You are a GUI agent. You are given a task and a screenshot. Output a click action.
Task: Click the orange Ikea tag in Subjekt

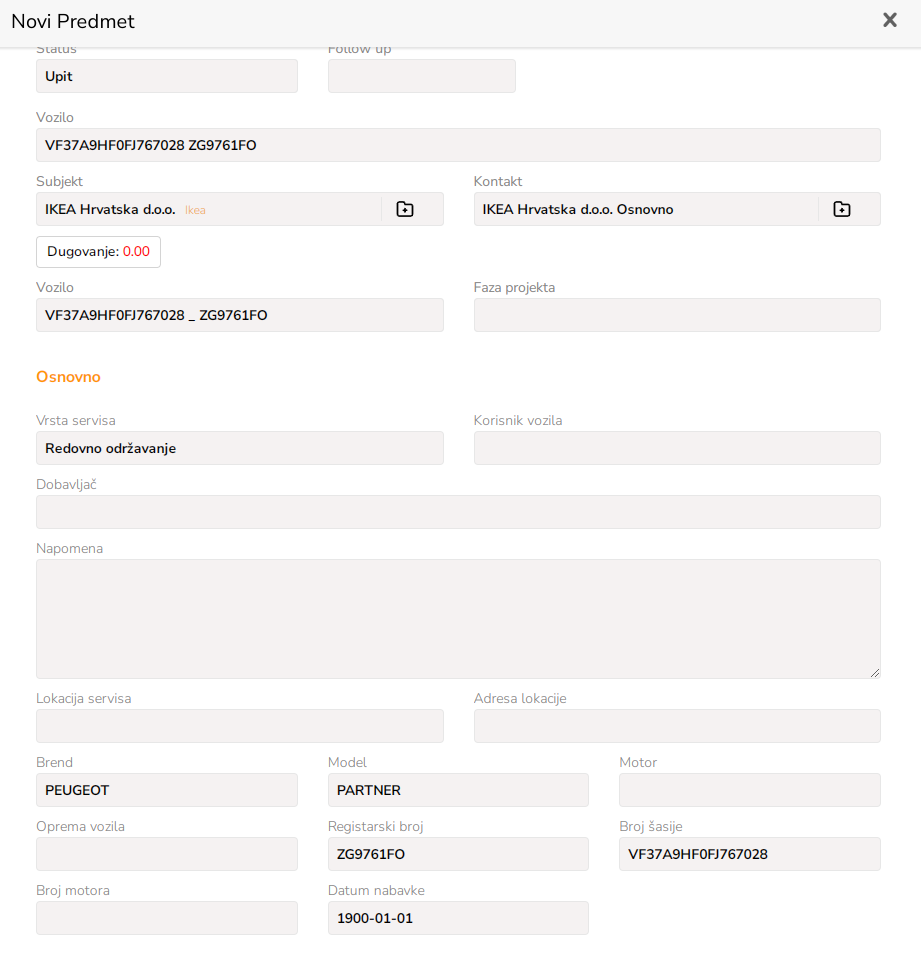(x=195, y=210)
